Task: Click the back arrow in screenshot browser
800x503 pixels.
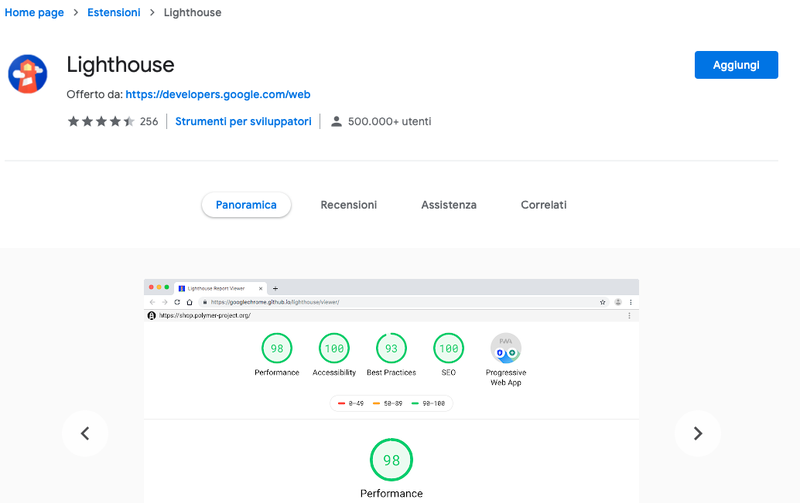Action: coord(152,302)
